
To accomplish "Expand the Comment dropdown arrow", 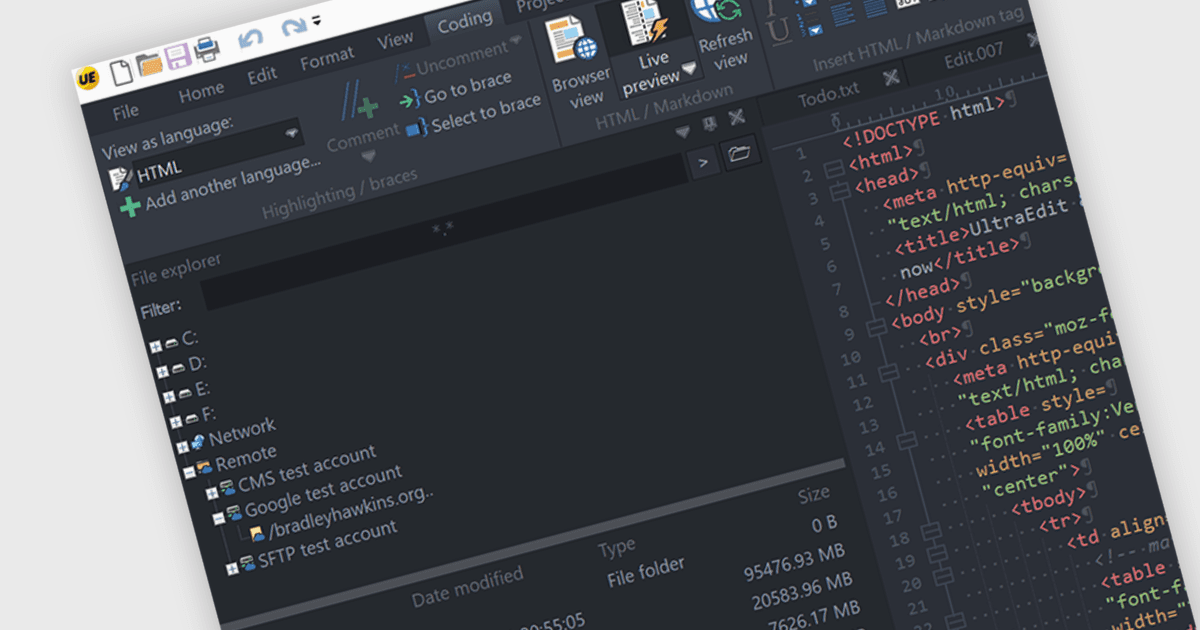I will [367, 157].
